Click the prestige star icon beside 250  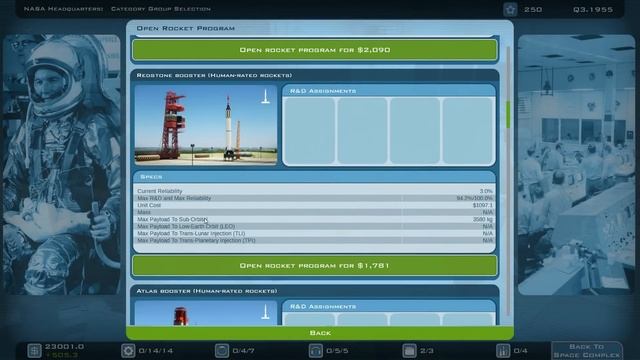click(510, 9)
